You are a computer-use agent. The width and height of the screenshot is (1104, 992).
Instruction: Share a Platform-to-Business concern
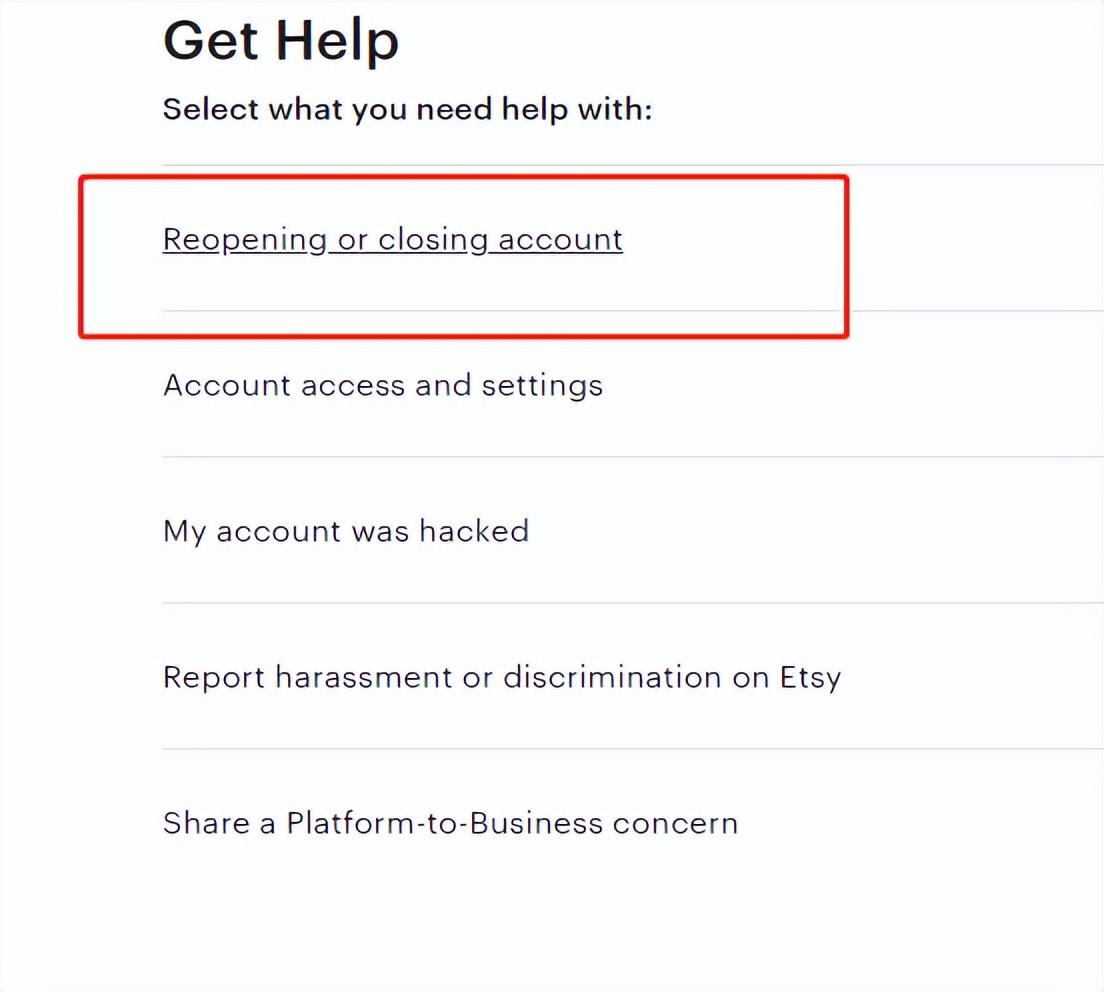click(450, 823)
